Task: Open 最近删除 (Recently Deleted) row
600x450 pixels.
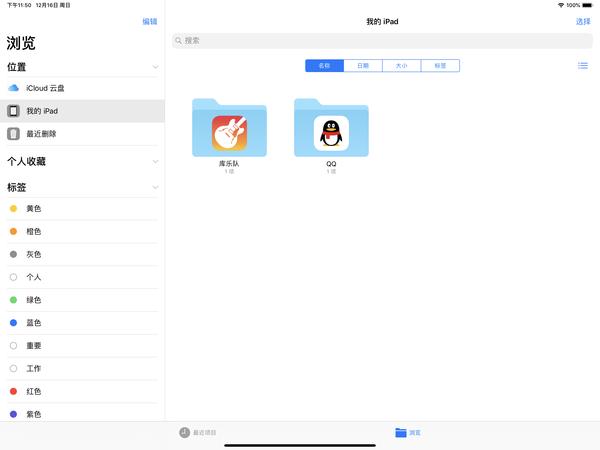Action: click(x=82, y=134)
